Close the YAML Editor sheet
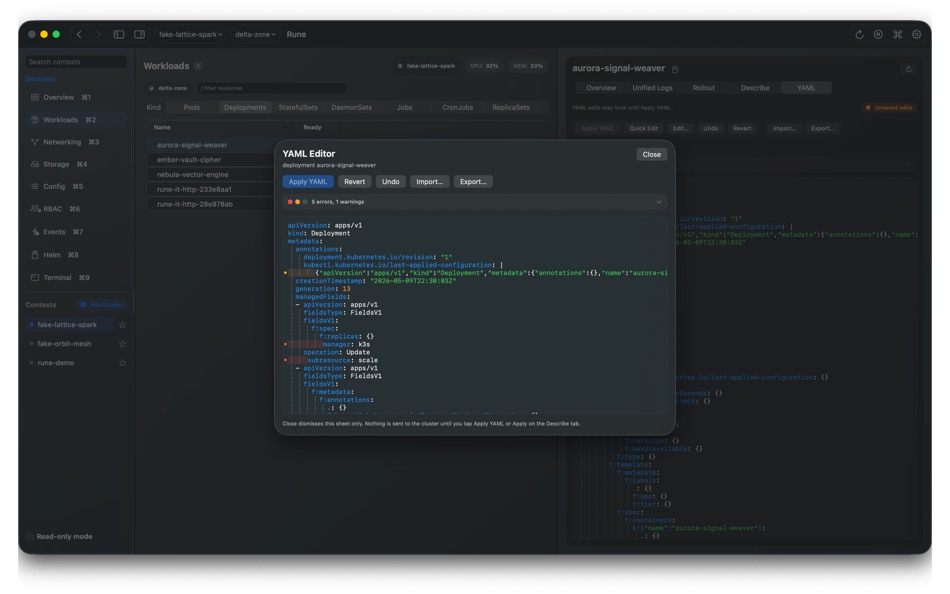This screenshot has width=950, height=594. click(x=651, y=155)
